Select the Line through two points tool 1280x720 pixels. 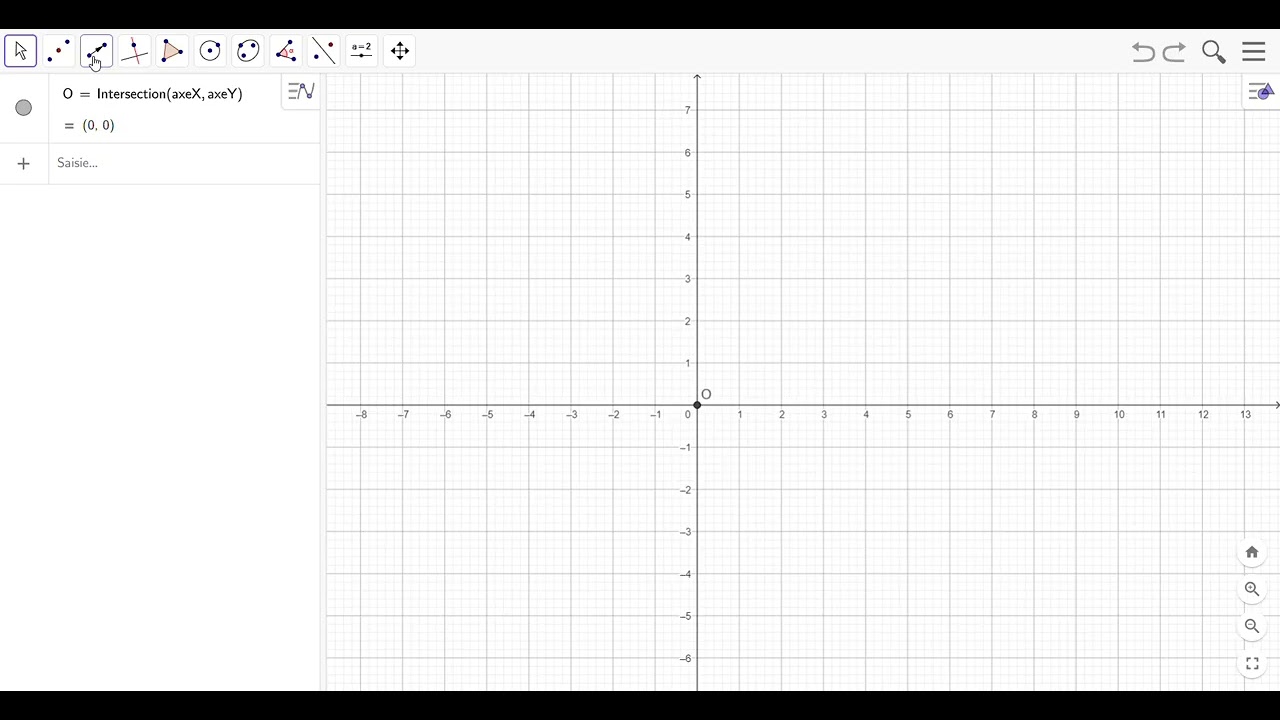[x=96, y=51]
